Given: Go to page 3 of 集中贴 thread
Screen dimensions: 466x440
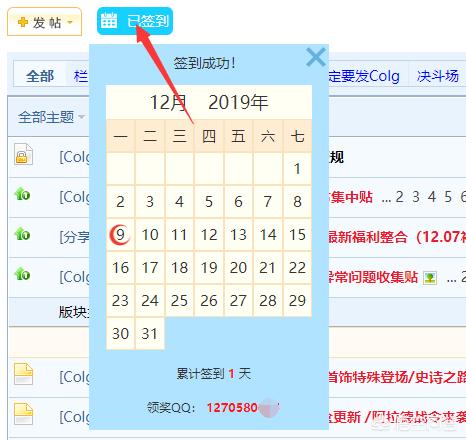Looking at the screenshot, I should 416,197.
